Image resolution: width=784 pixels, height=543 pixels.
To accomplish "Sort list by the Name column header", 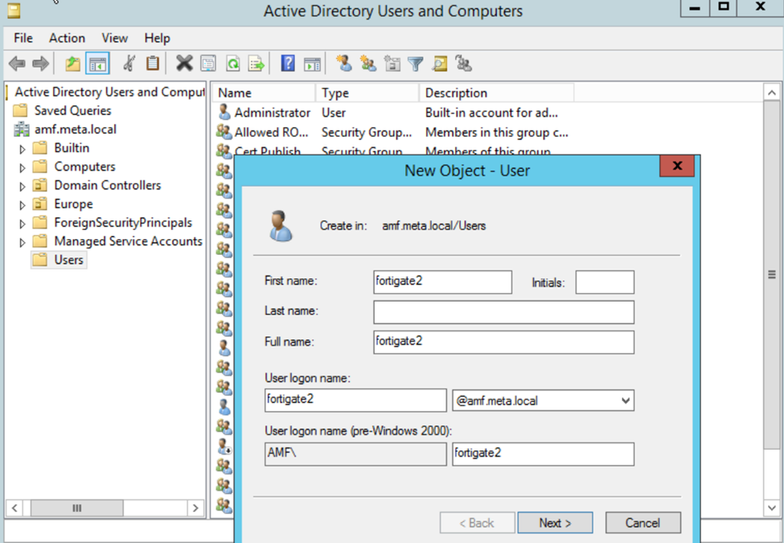I will tap(264, 93).
